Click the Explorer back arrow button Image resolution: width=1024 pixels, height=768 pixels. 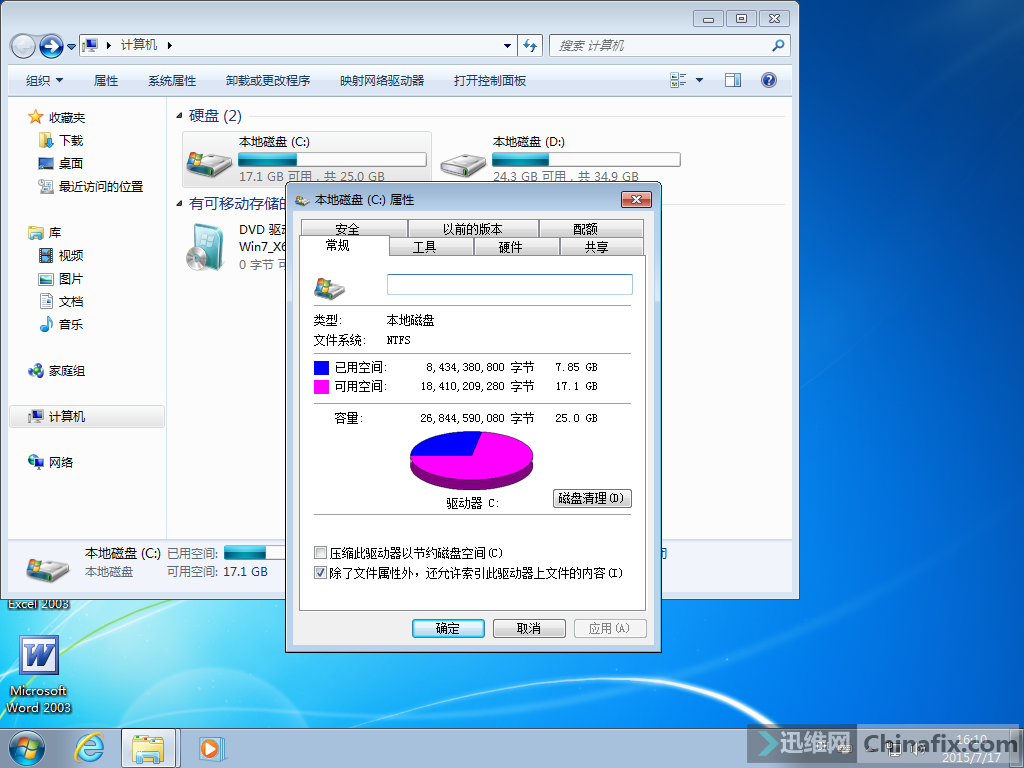click(23, 46)
